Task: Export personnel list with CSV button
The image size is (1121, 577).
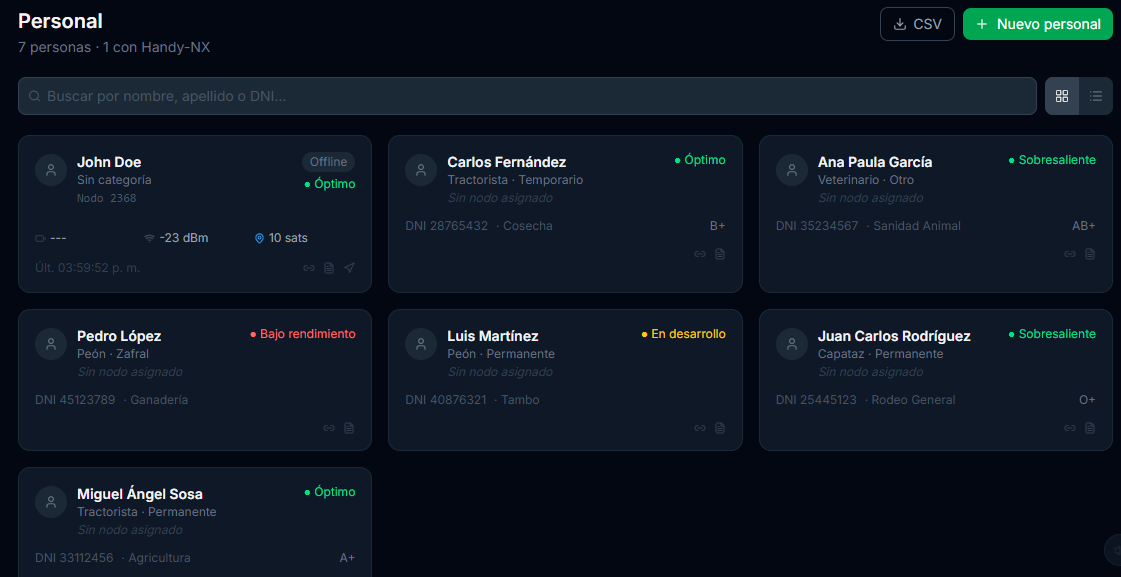Action: pyautogui.click(x=917, y=24)
